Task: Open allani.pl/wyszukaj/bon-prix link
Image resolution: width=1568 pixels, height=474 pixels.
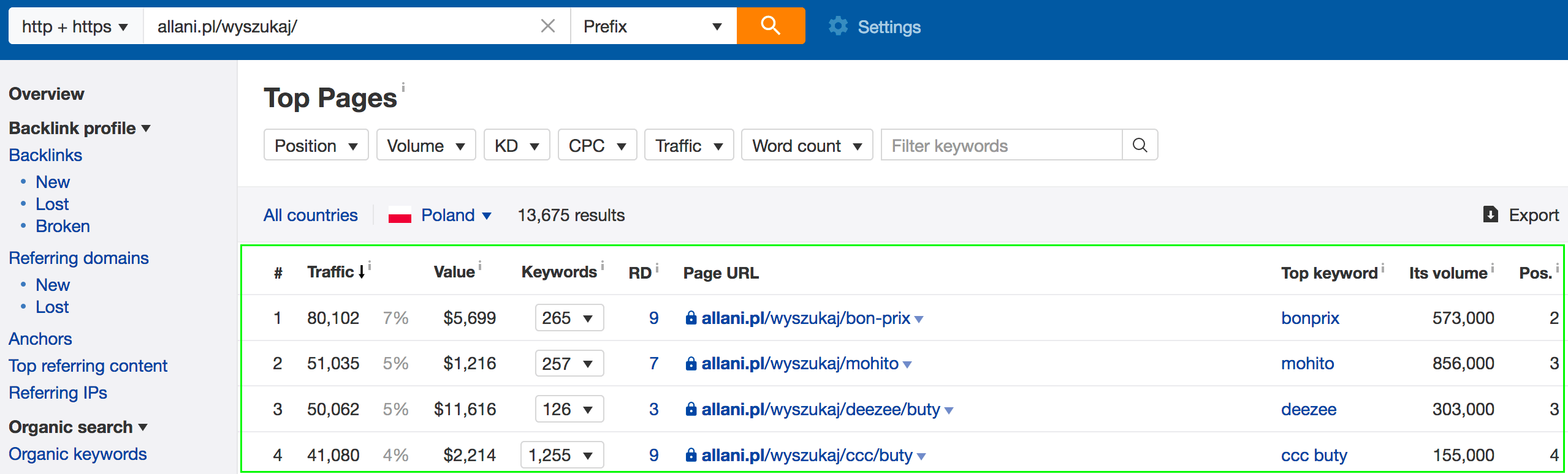Action: (x=805, y=318)
